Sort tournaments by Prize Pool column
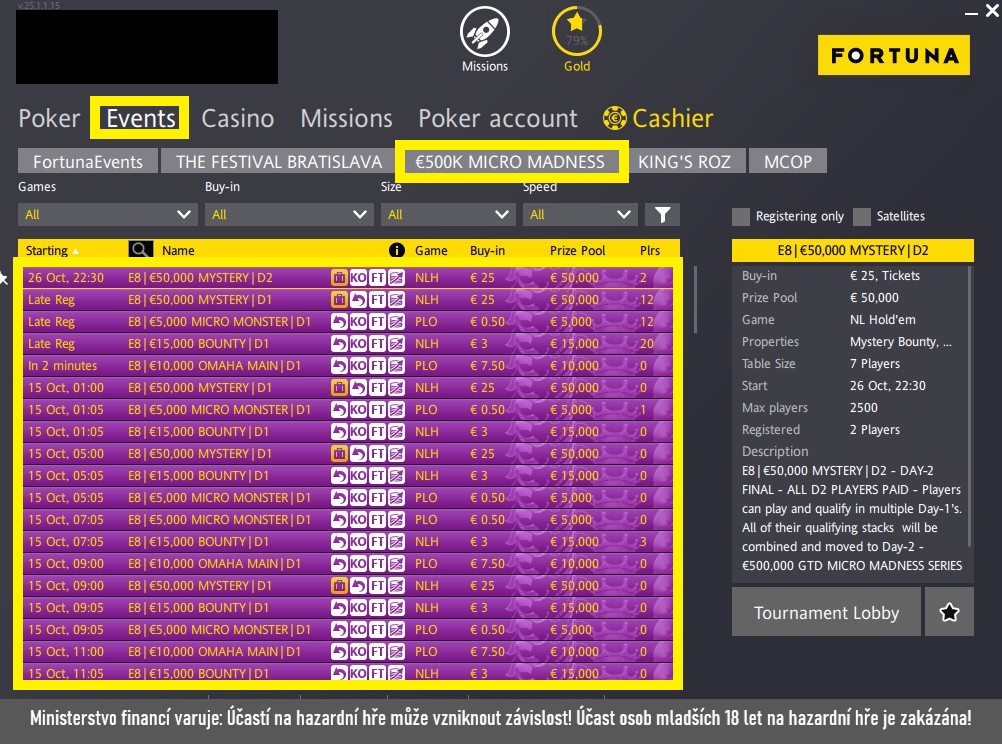Screen dimensions: 1002x744 click(575, 250)
